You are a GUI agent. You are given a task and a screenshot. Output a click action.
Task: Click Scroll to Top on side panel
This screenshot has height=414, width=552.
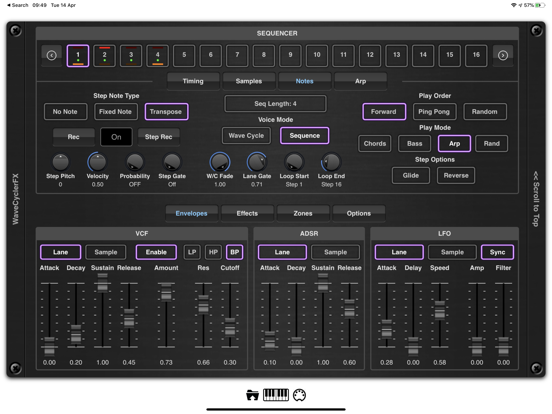pyautogui.click(x=536, y=199)
